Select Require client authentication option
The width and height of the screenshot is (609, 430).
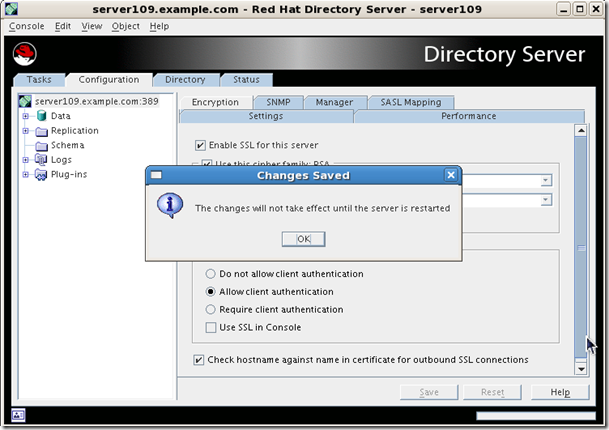point(211,310)
